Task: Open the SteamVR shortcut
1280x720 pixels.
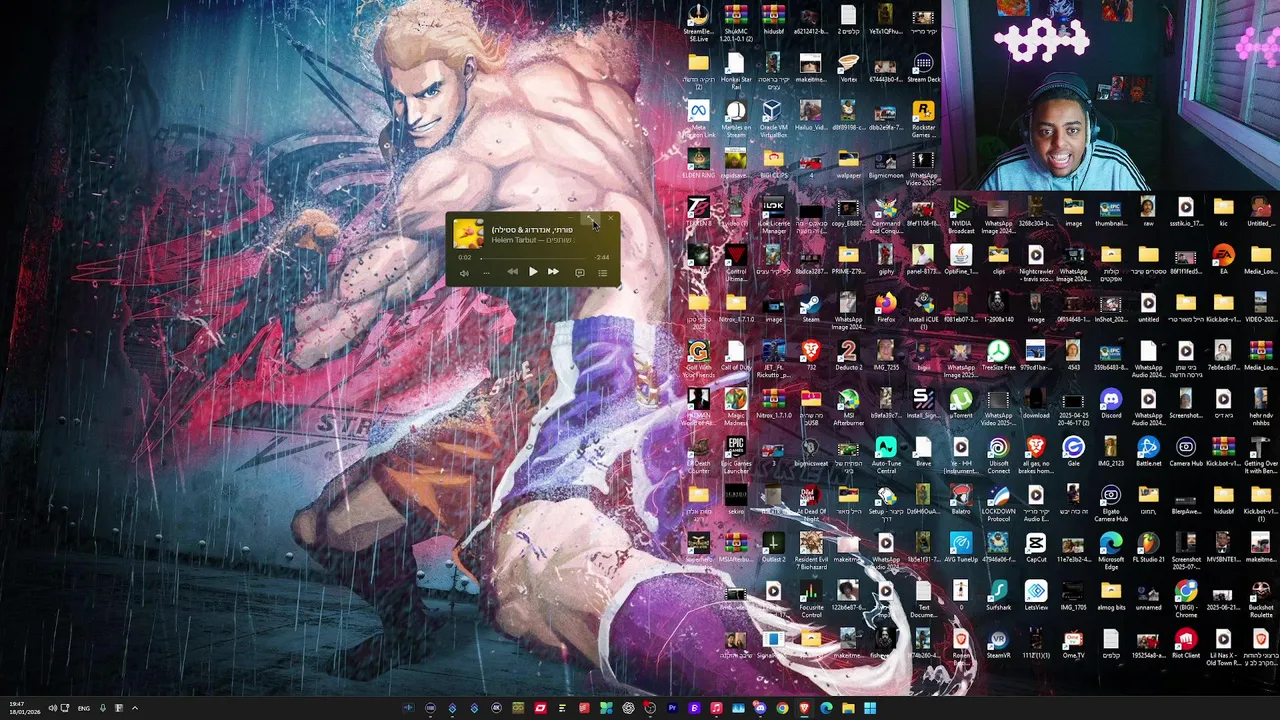Action: tap(998, 645)
